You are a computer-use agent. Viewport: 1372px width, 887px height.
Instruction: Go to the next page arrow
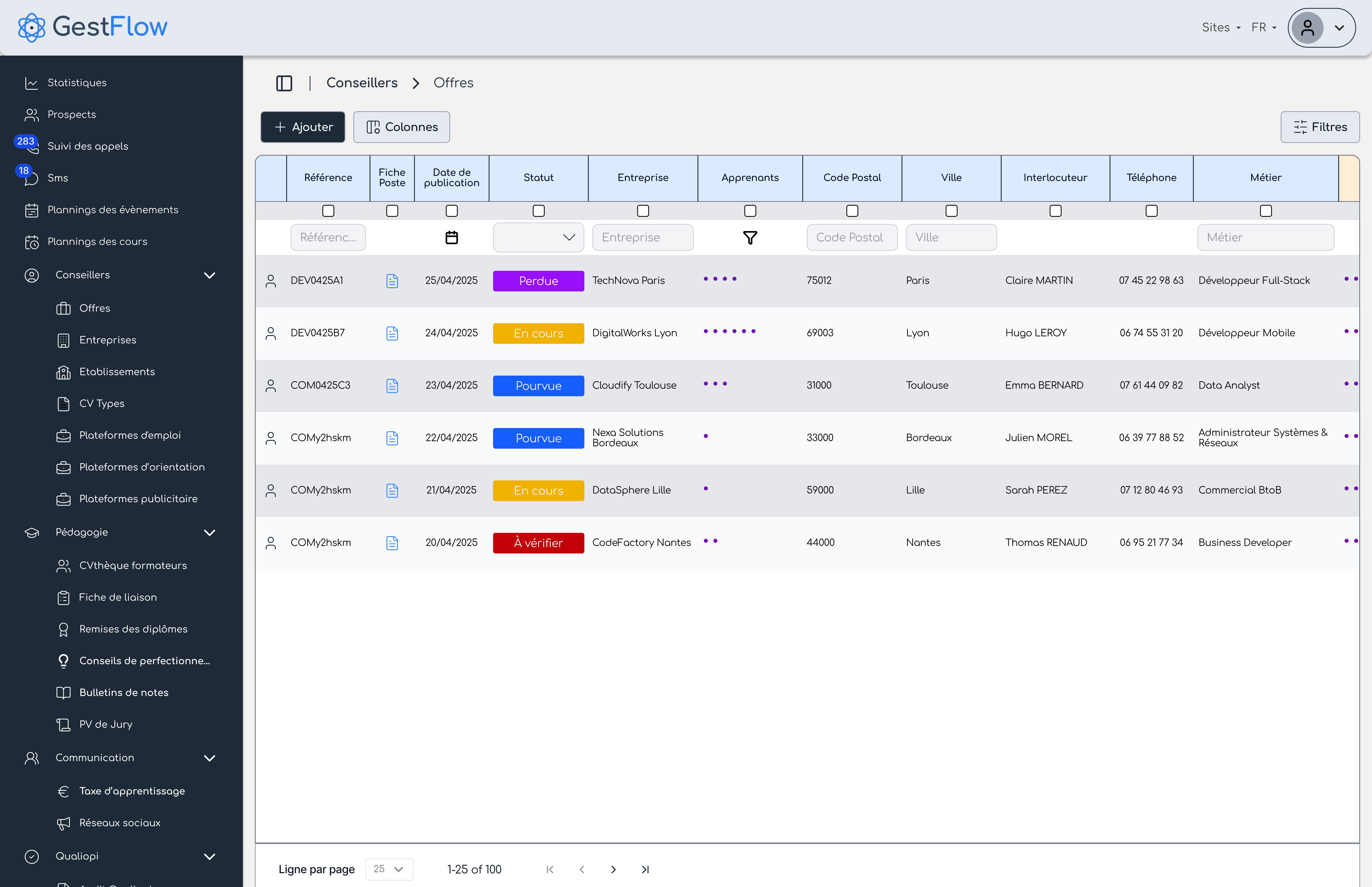pos(613,869)
